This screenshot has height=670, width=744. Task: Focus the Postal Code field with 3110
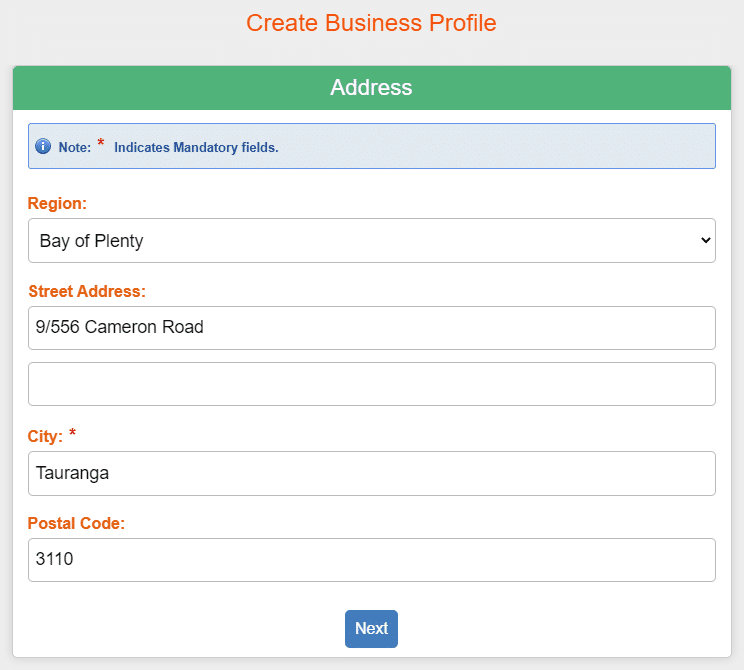pos(372,560)
